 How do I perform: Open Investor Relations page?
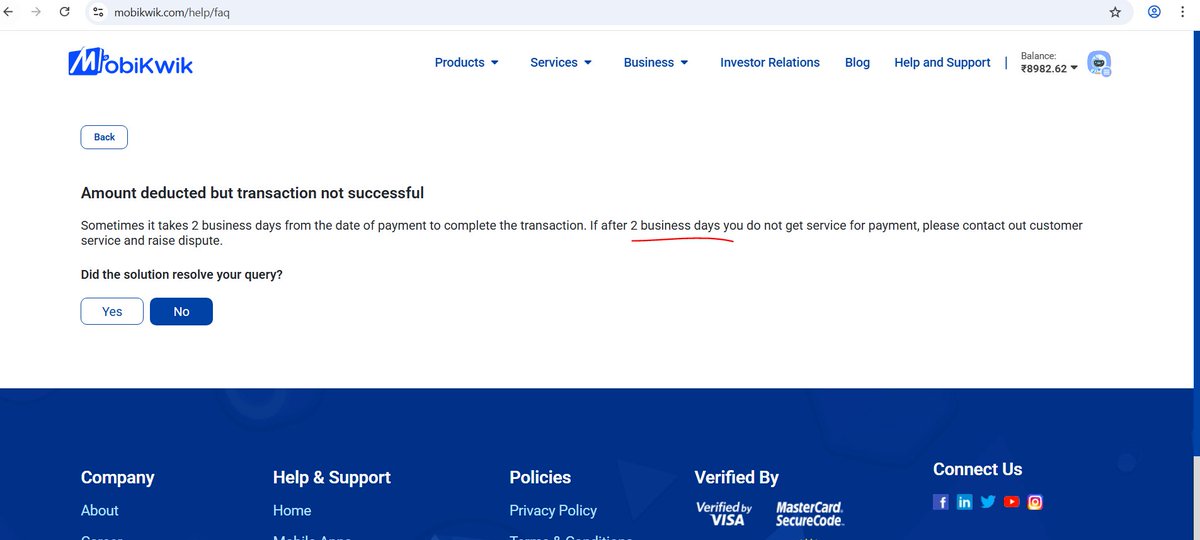coord(770,62)
